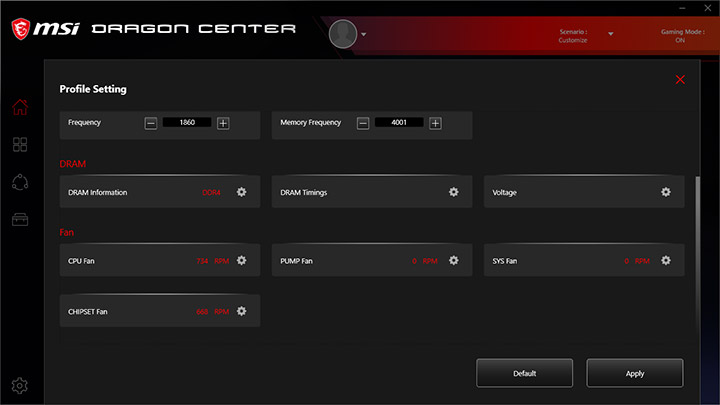Open the apps grid sidebar icon
The image size is (720, 405).
coord(20,145)
